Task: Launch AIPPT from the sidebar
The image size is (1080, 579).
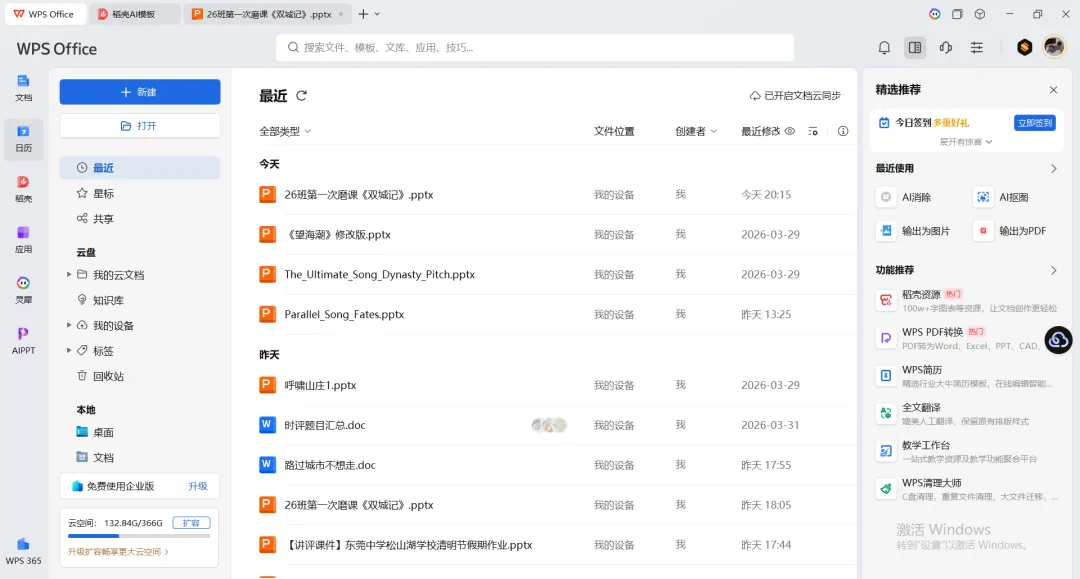Action: [x=23, y=341]
